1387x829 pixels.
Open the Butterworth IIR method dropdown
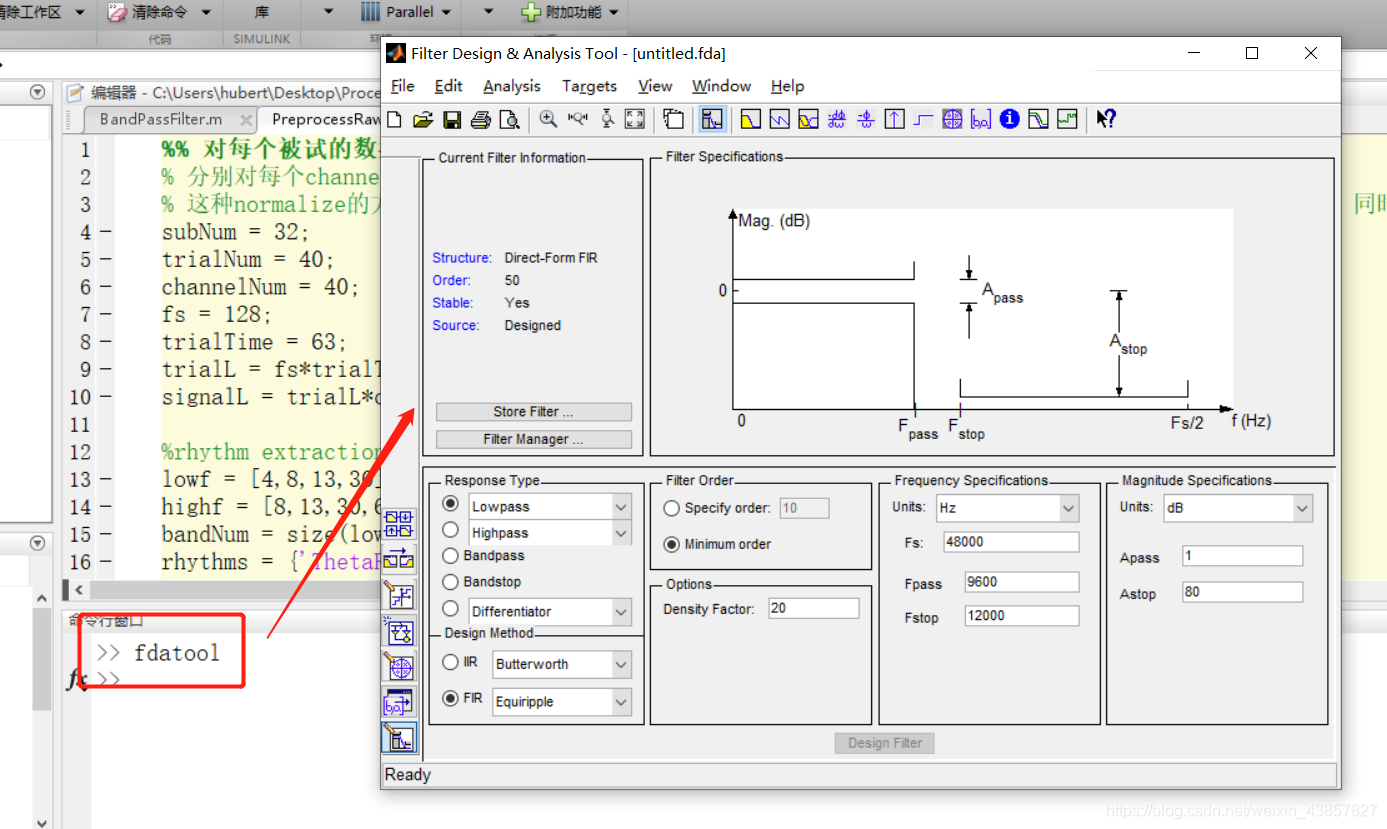[x=621, y=665]
